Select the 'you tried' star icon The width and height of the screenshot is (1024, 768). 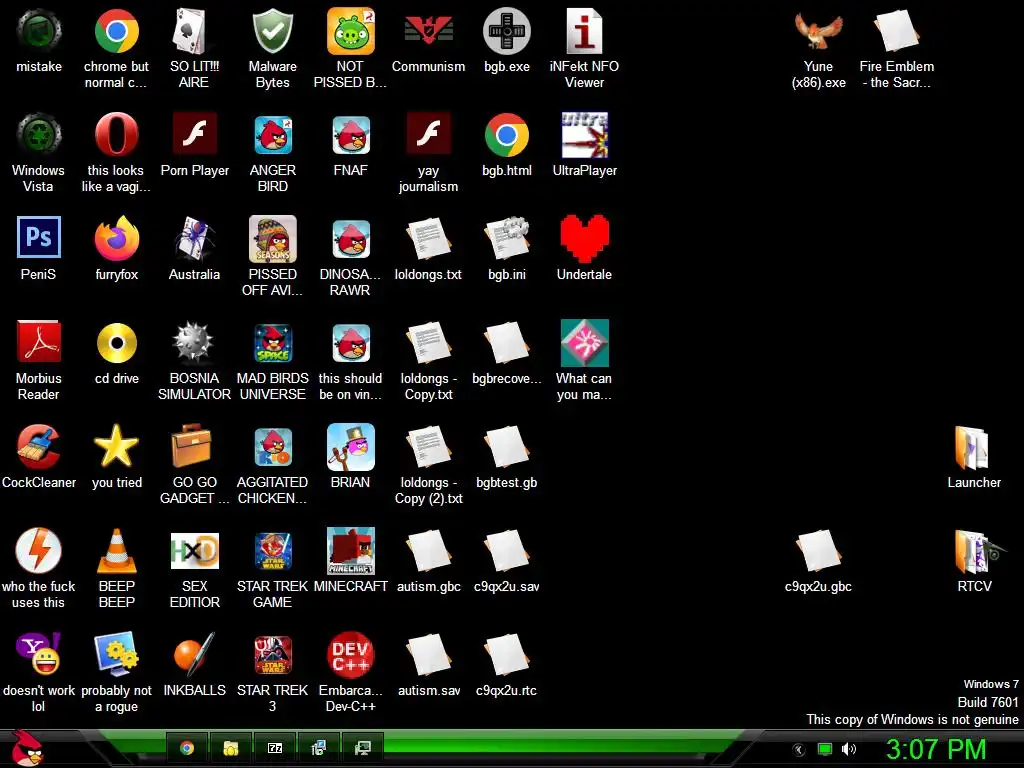point(116,447)
